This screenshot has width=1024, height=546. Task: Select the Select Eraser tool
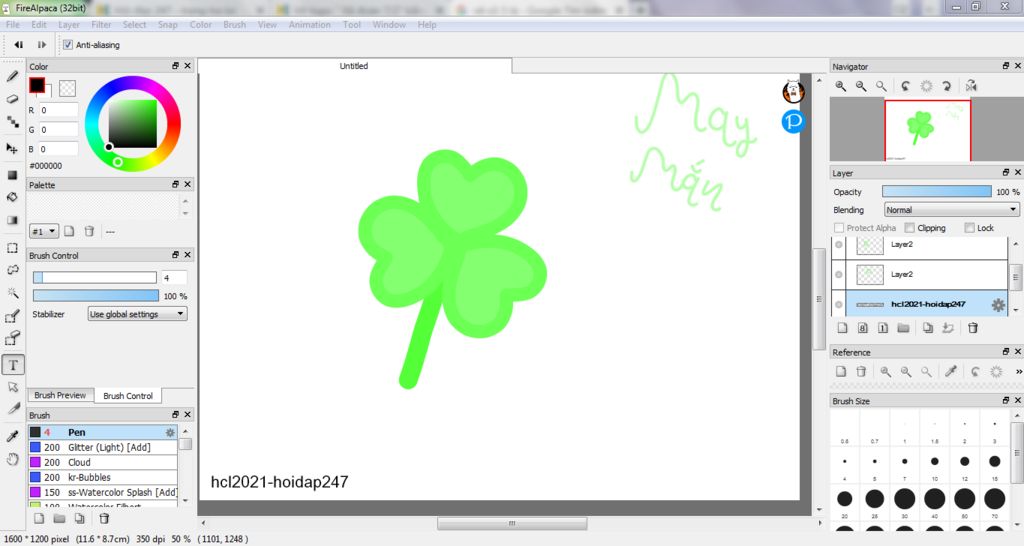[12, 338]
